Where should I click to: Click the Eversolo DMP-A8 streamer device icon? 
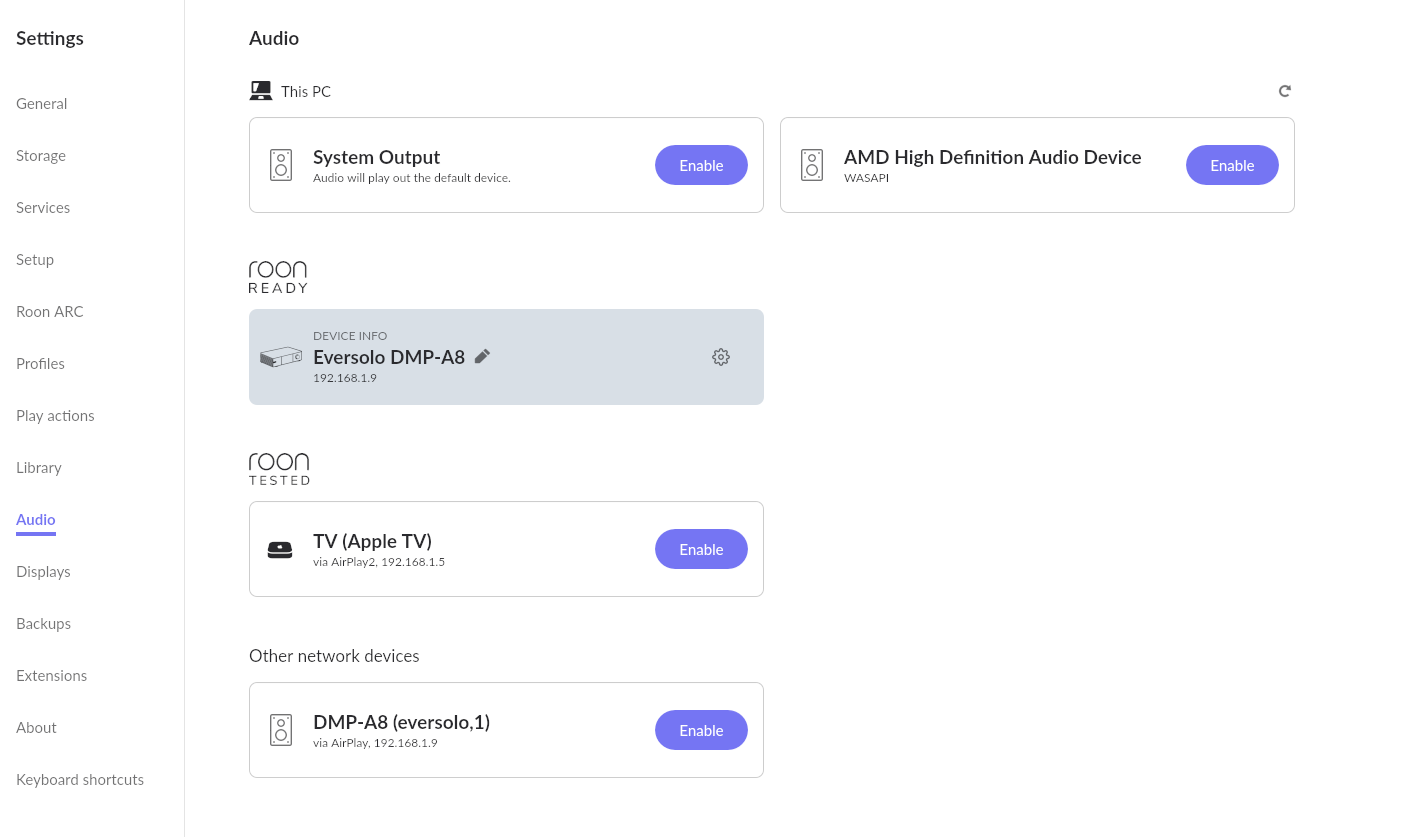tap(281, 357)
